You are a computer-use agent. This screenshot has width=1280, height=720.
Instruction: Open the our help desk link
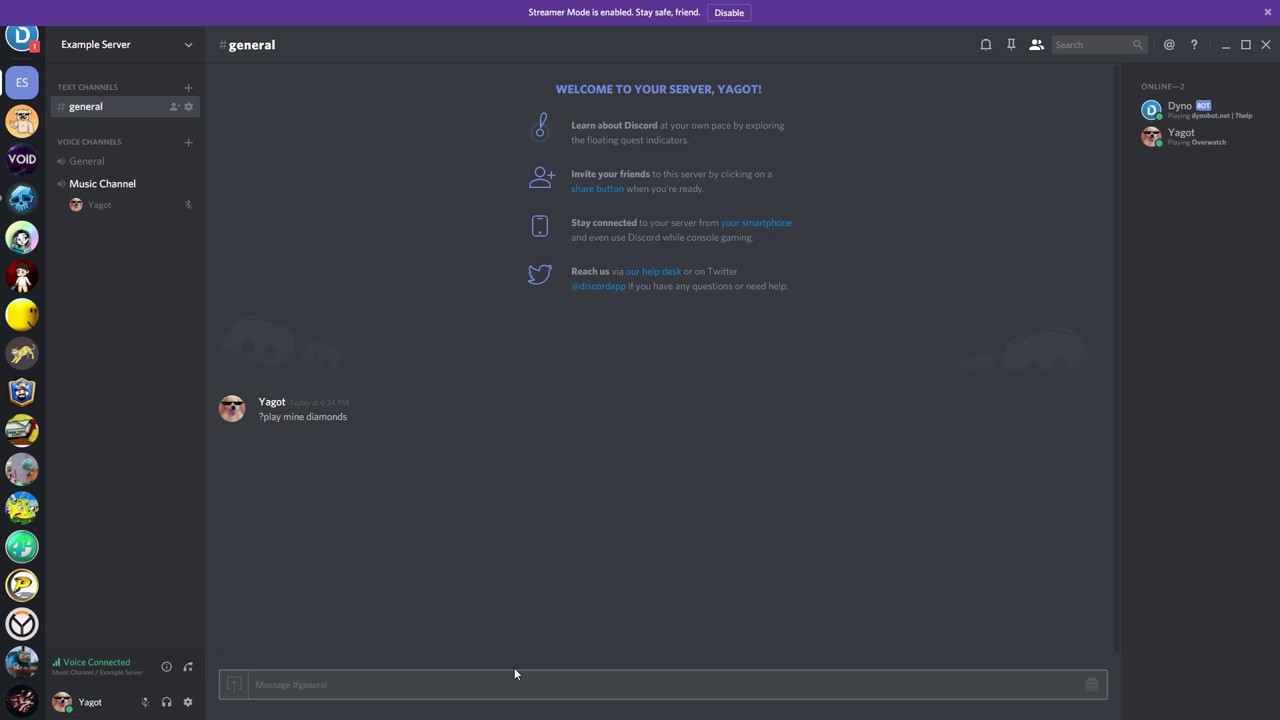click(653, 272)
